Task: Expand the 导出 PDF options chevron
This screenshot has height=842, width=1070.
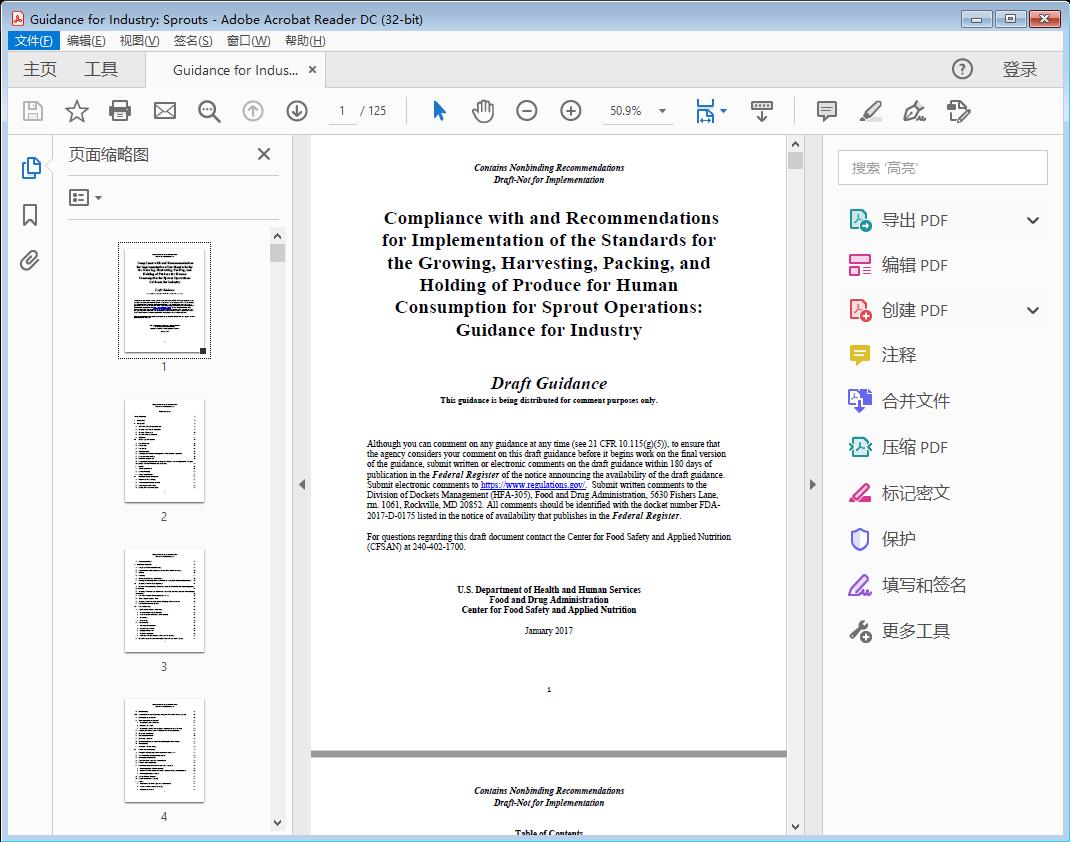Action: click(1033, 219)
